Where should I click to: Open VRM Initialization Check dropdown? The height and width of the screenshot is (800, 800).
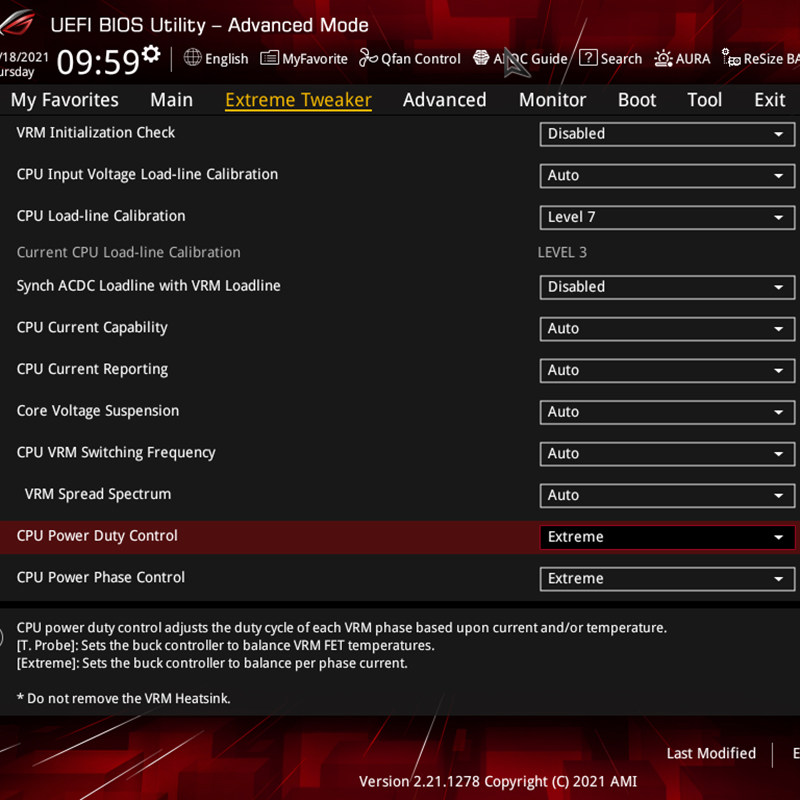(667, 134)
